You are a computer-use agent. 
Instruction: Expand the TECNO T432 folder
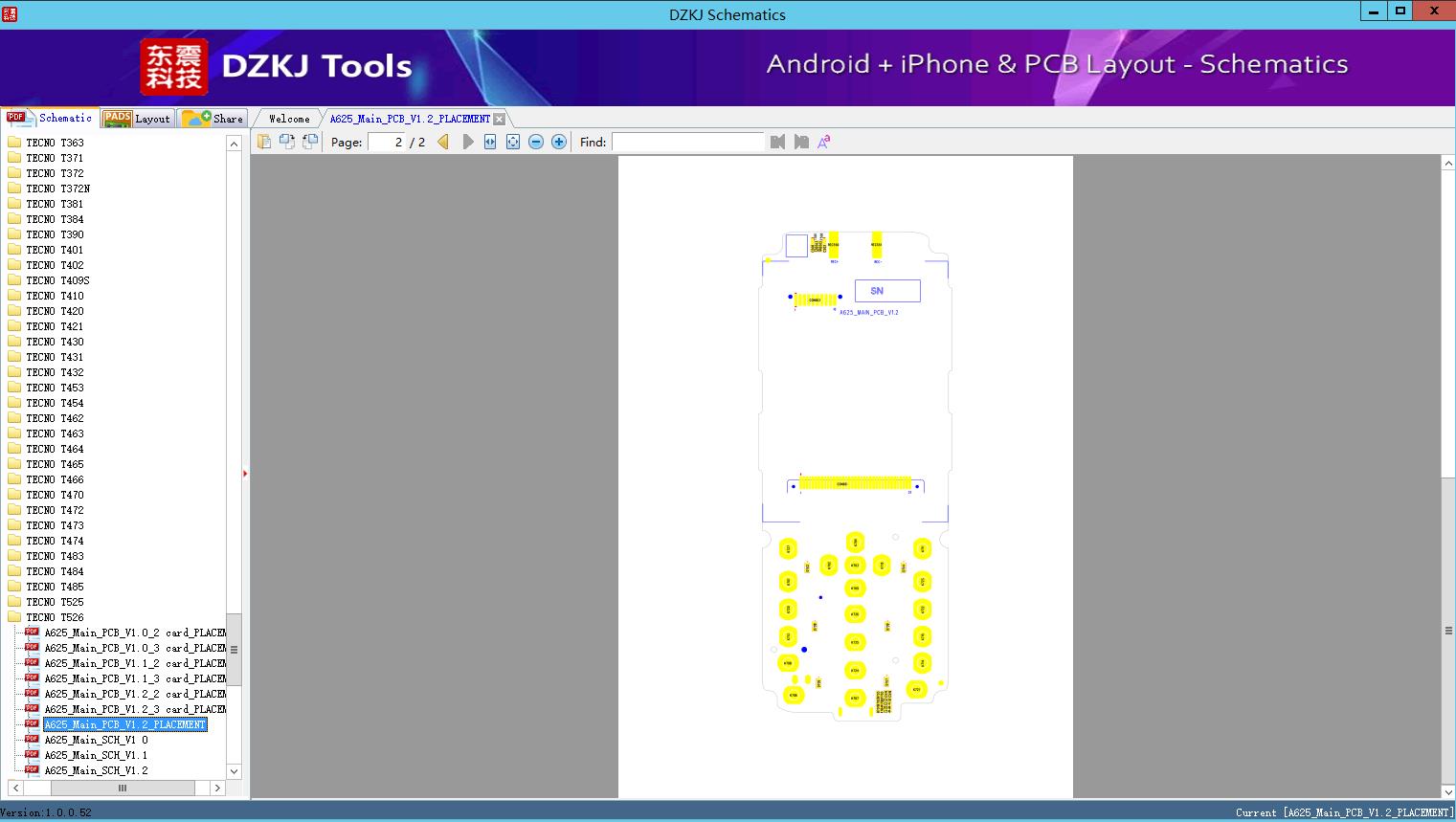[x=55, y=372]
